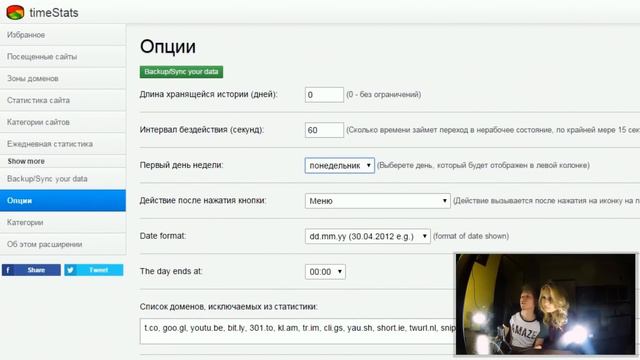This screenshot has height=360, width=640.
Task: Click the green Backup/Sync your data button
Action: (181, 72)
